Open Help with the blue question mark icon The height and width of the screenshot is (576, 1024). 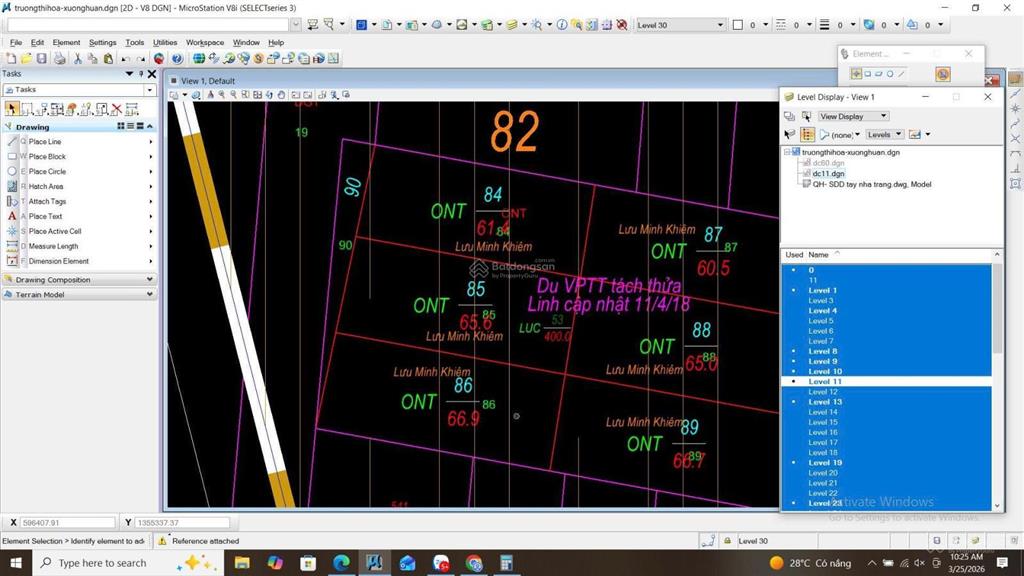click(x=177, y=59)
